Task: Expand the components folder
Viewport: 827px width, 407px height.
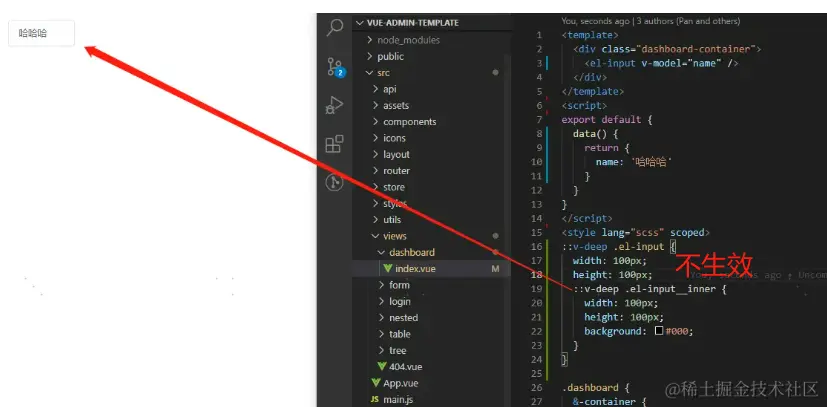Action: pyautogui.click(x=376, y=121)
